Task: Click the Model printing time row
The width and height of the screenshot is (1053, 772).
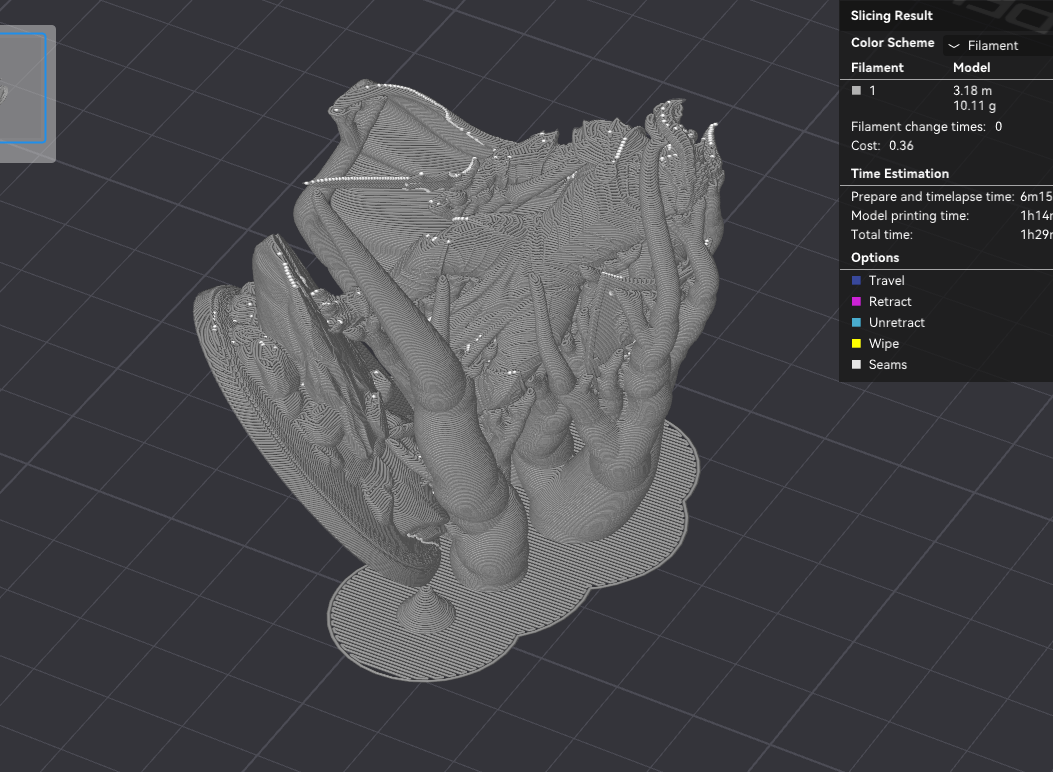Action: point(951,215)
